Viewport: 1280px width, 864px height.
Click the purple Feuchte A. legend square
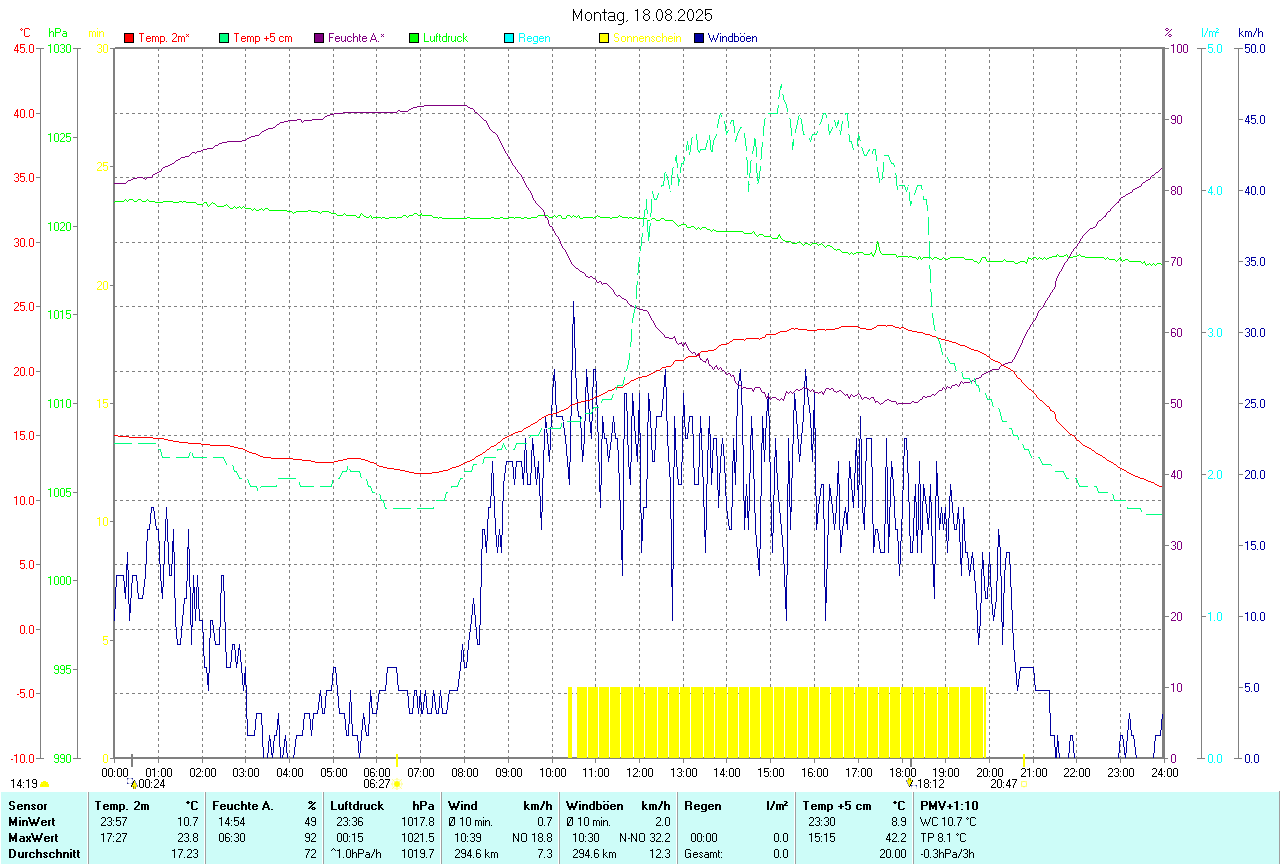pyautogui.click(x=319, y=38)
